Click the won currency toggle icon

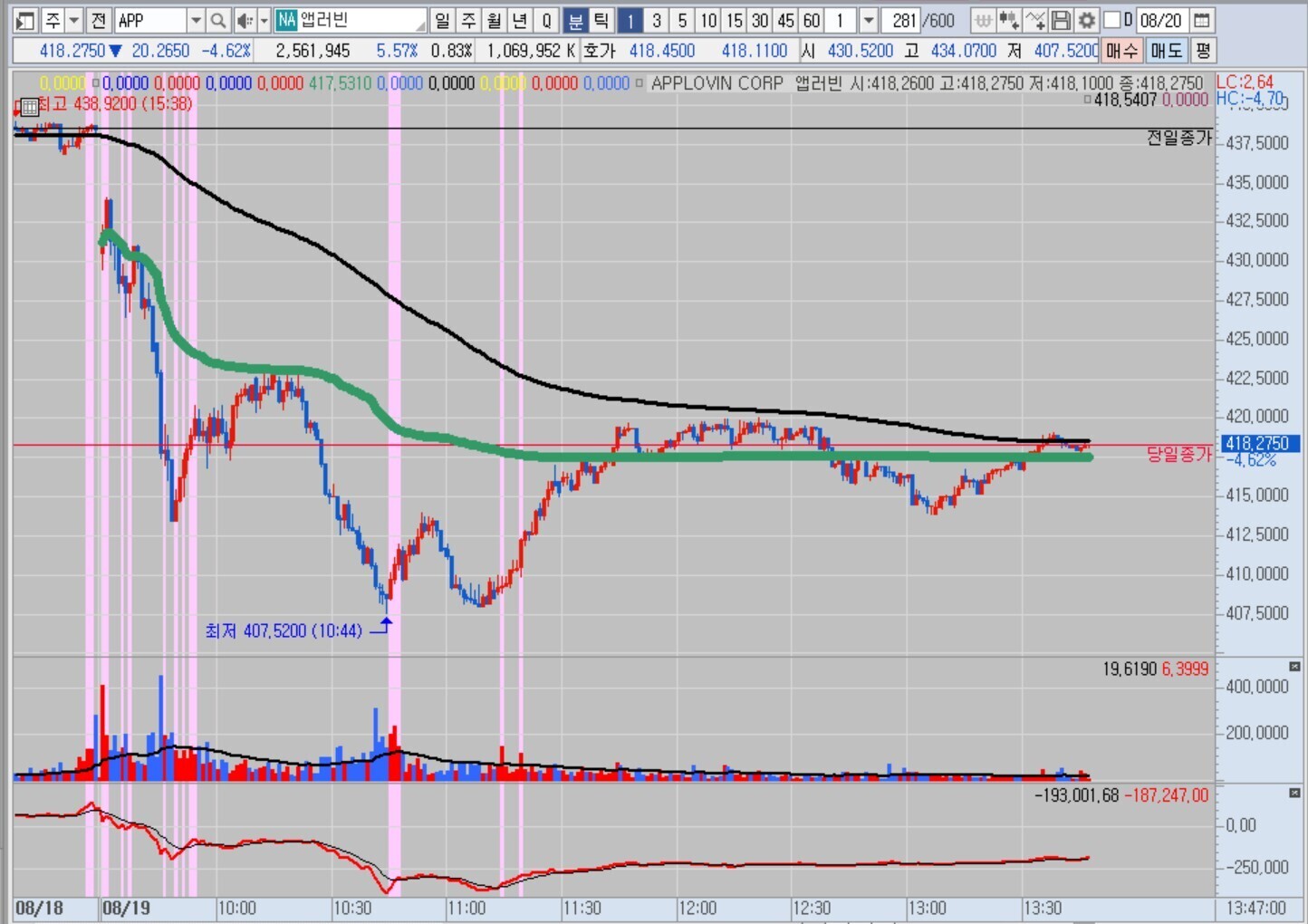click(983, 20)
